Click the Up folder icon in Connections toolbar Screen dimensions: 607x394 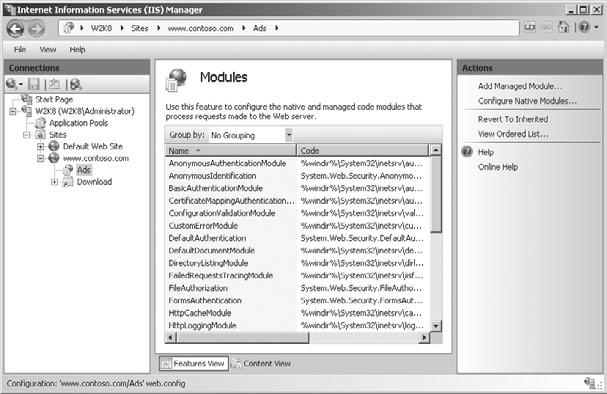click(55, 84)
